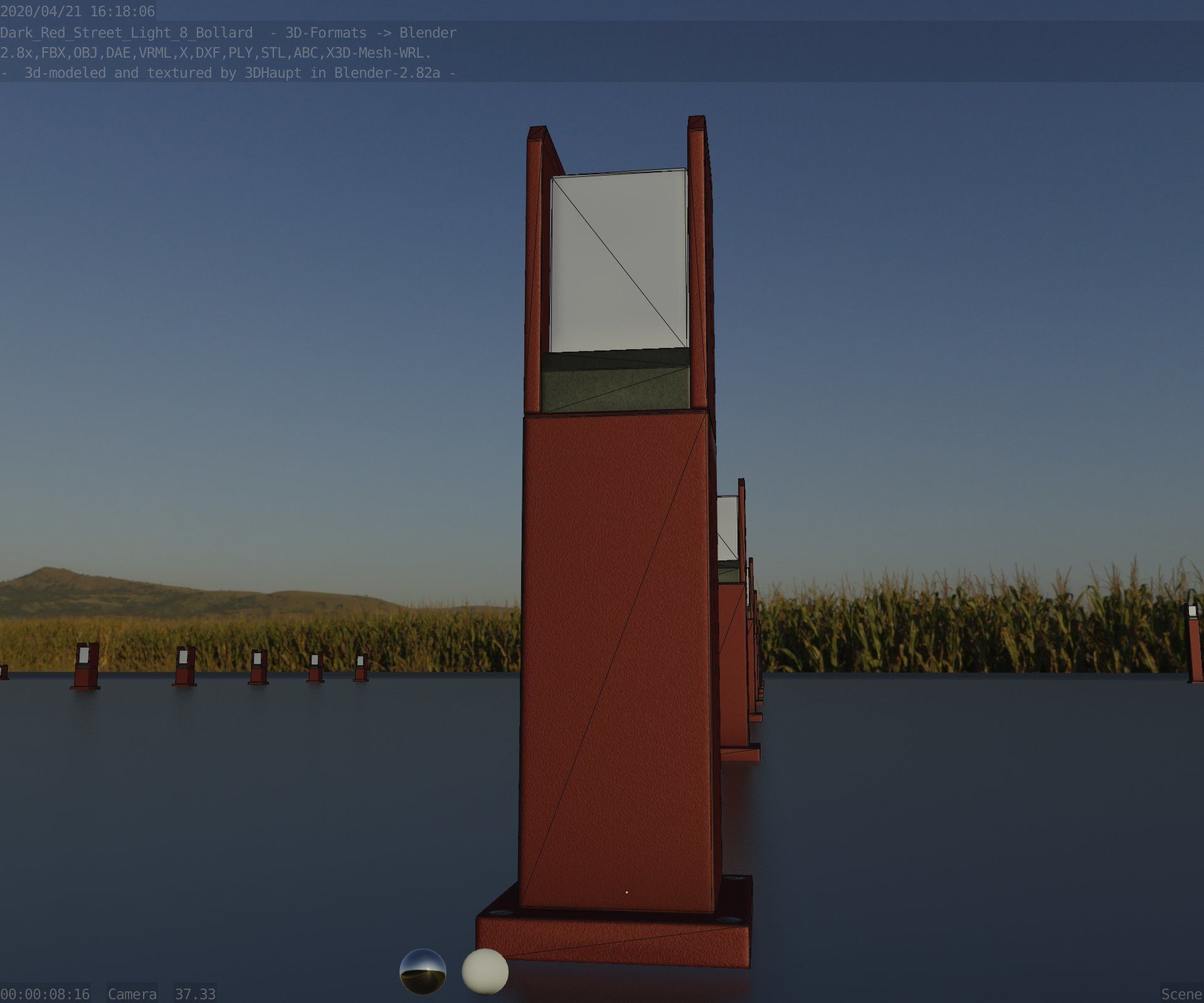
Task: Click the Scene label at bottom right
Action: coord(1181,994)
